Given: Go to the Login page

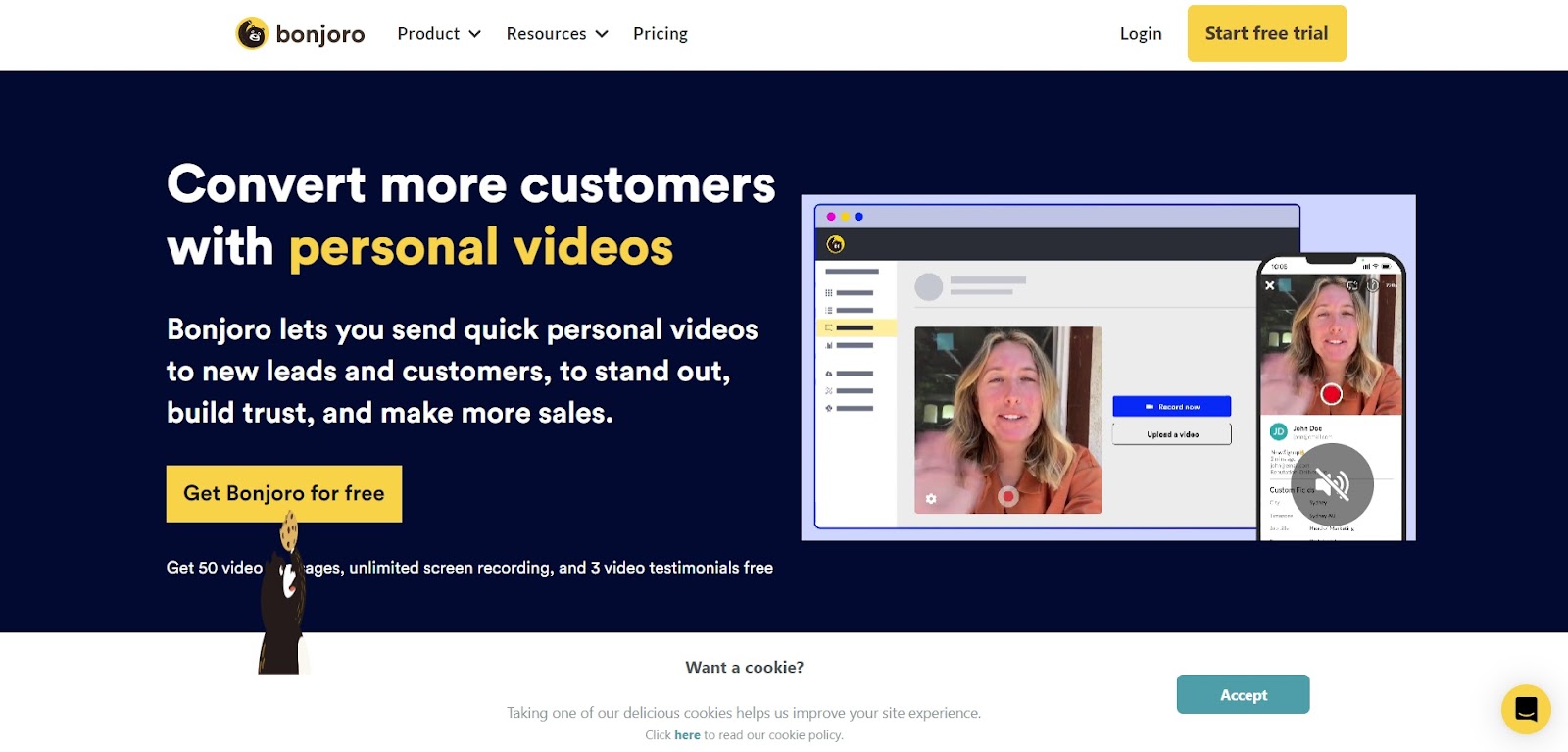Looking at the screenshot, I should 1141,34.
